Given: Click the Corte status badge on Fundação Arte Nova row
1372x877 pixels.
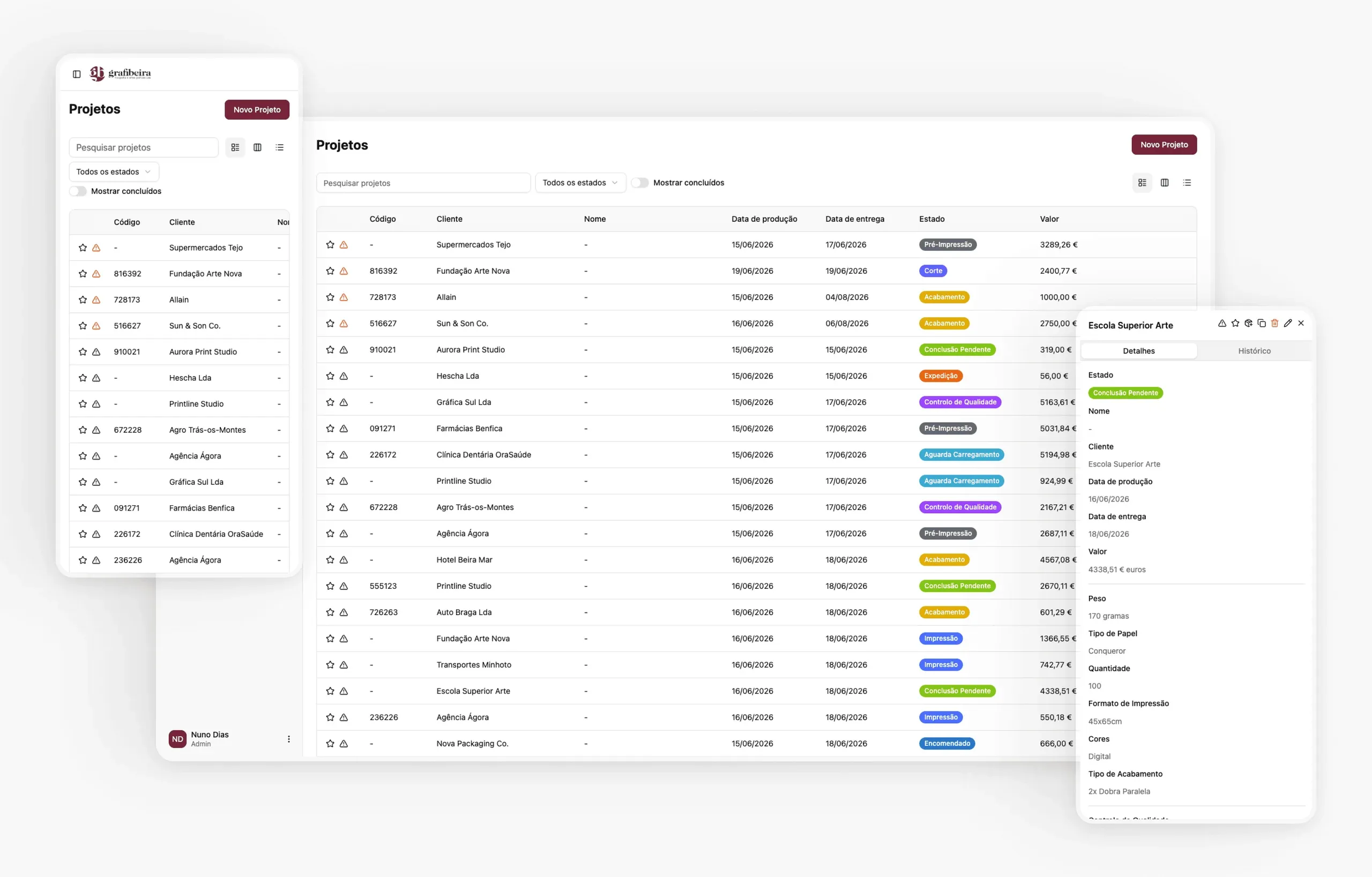Looking at the screenshot, I should 933,271.
